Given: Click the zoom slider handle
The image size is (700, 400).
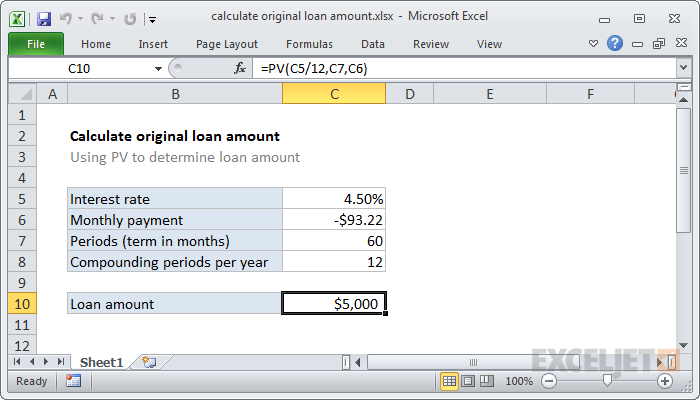Looking at the screenshot, I should 606,381.
